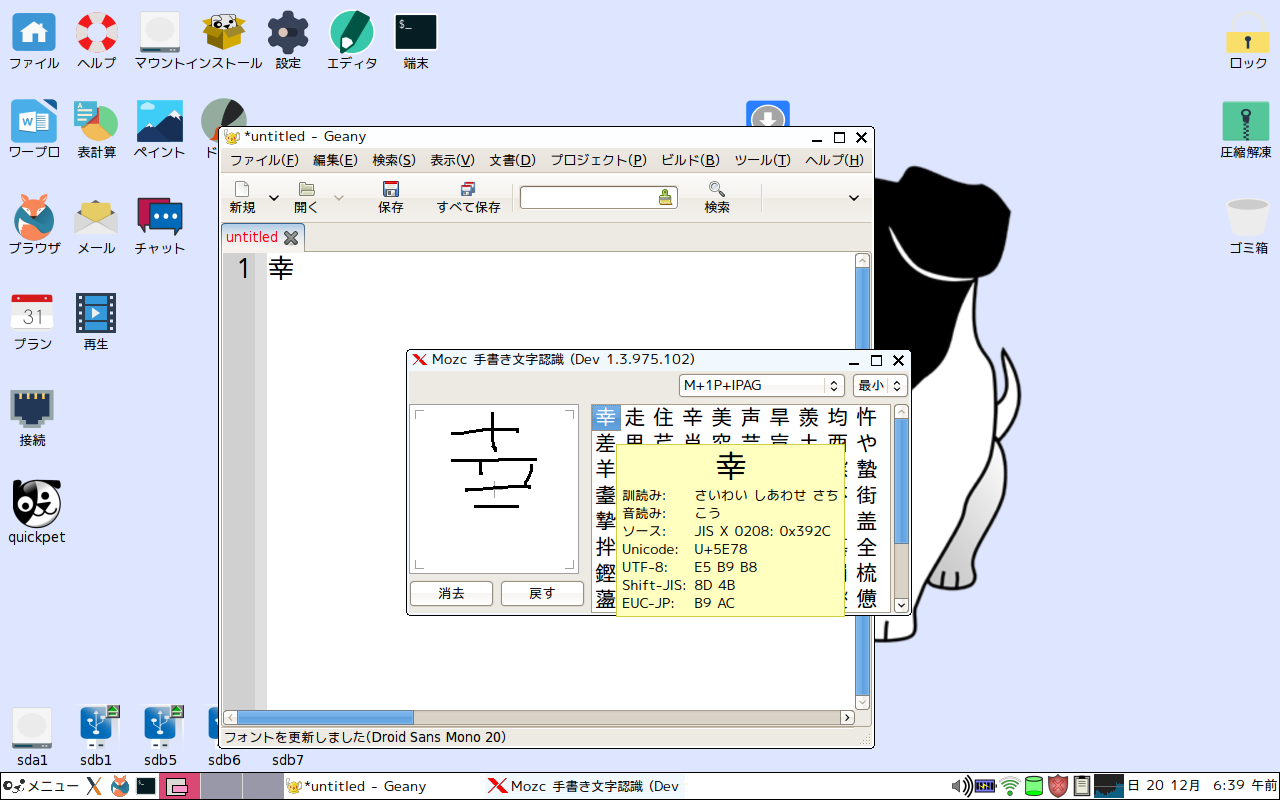Close the untitled tab with its X
Screen dimensions: 1280x800
(291, 238)
